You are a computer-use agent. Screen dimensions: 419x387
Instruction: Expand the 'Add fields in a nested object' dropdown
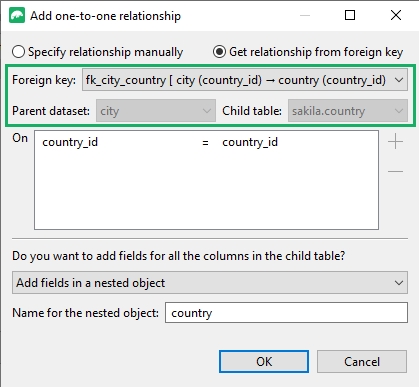tap(210, 283)
